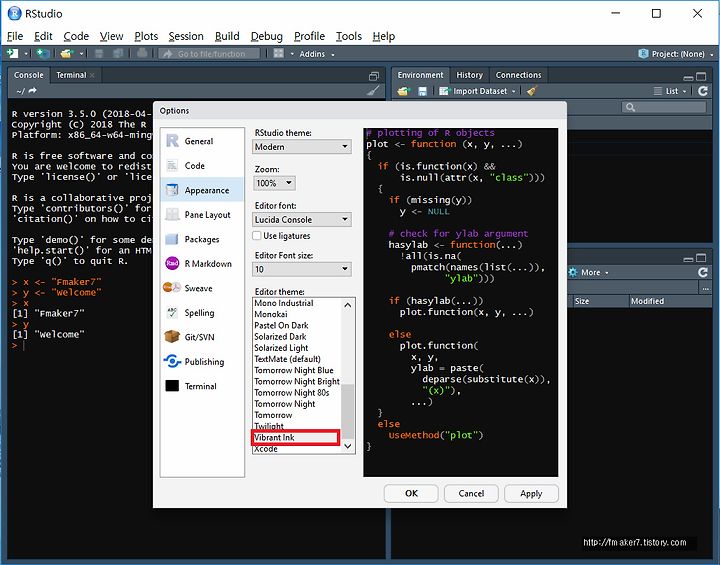Open List view dropdown in Environment
The width and height of the screenshot is (720, 565).
click(670, 91)
